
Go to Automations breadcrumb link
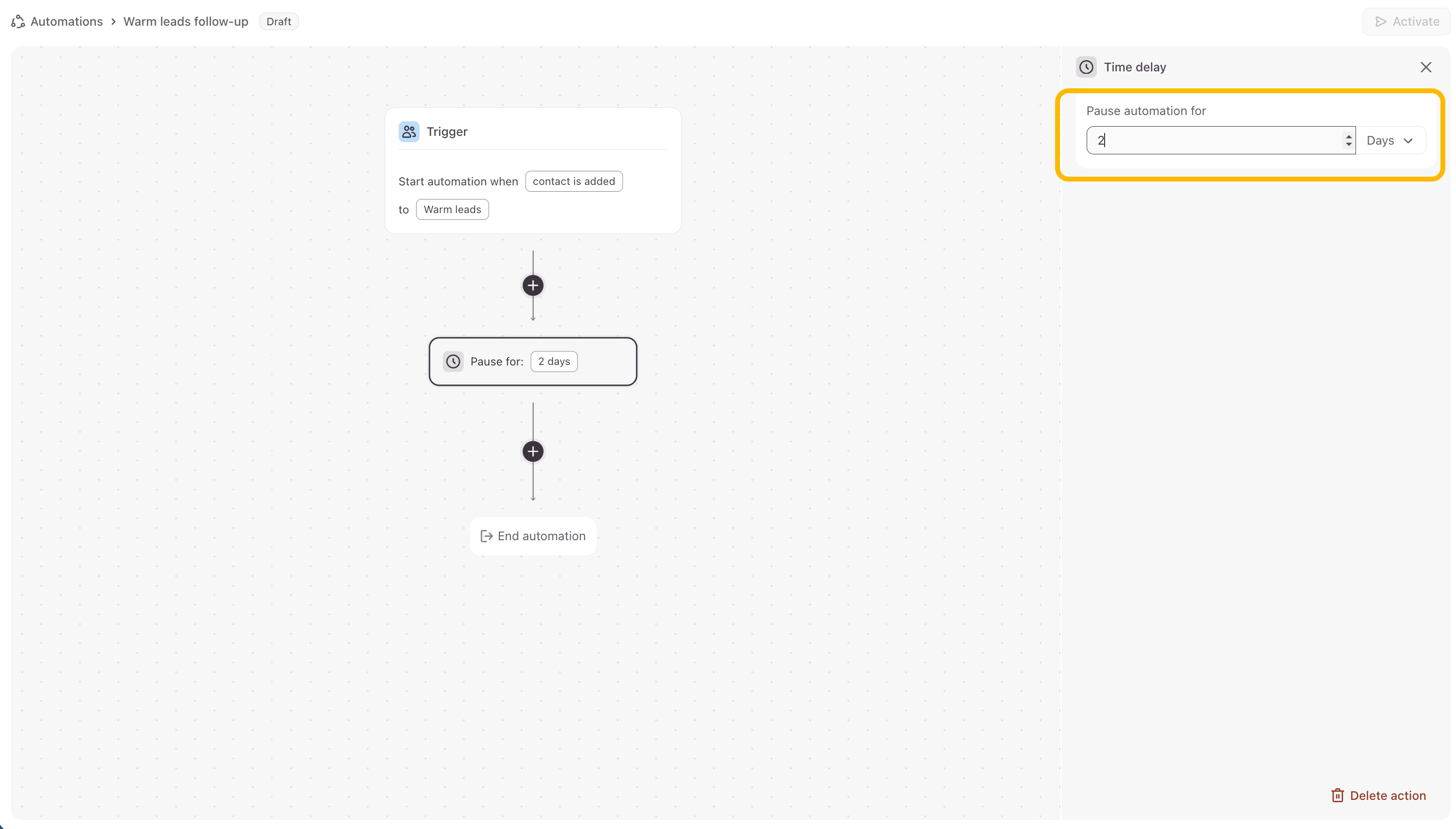[x=66, y=22]
